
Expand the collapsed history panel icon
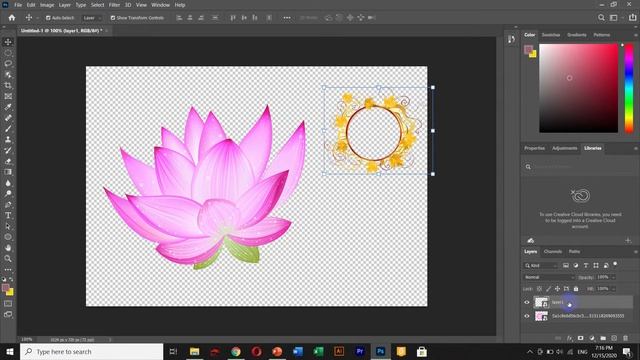(511, 39)
